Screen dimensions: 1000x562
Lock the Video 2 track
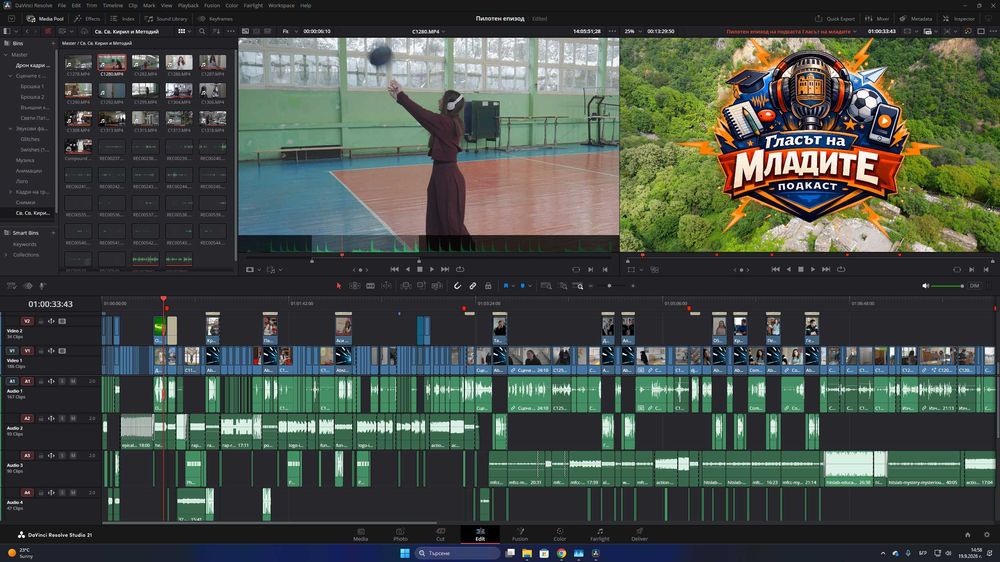41,321
